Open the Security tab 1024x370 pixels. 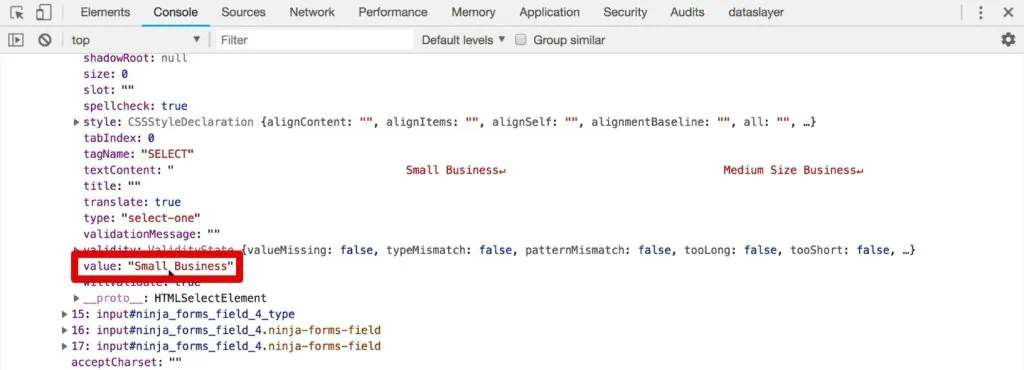click(x=625, y=12)
